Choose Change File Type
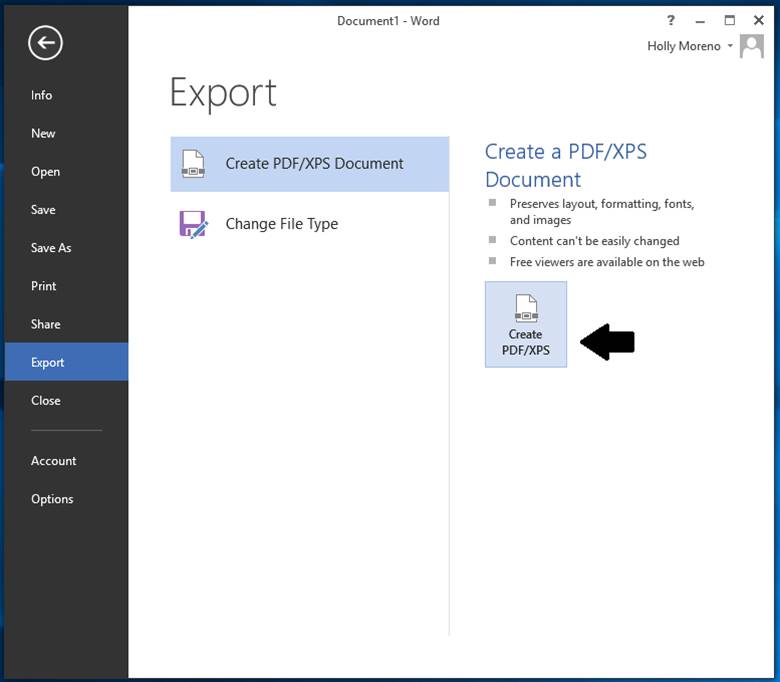Screen dimensions: 780x682 [309, 224]
